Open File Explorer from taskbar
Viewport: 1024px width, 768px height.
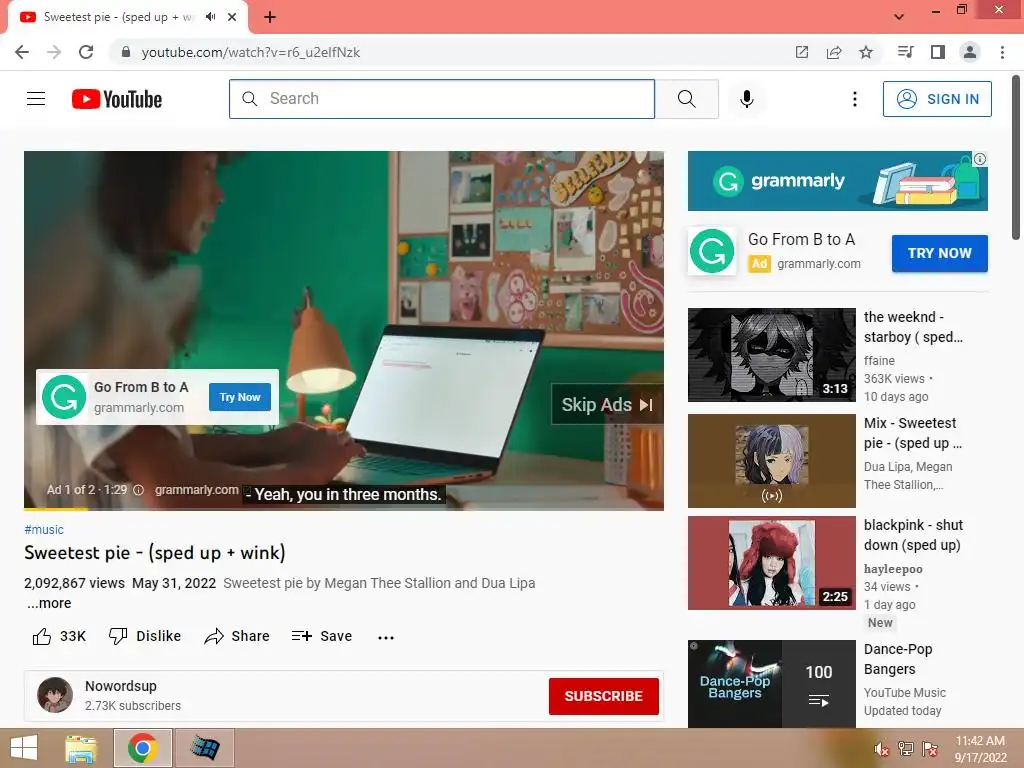(x=81, y=748)
